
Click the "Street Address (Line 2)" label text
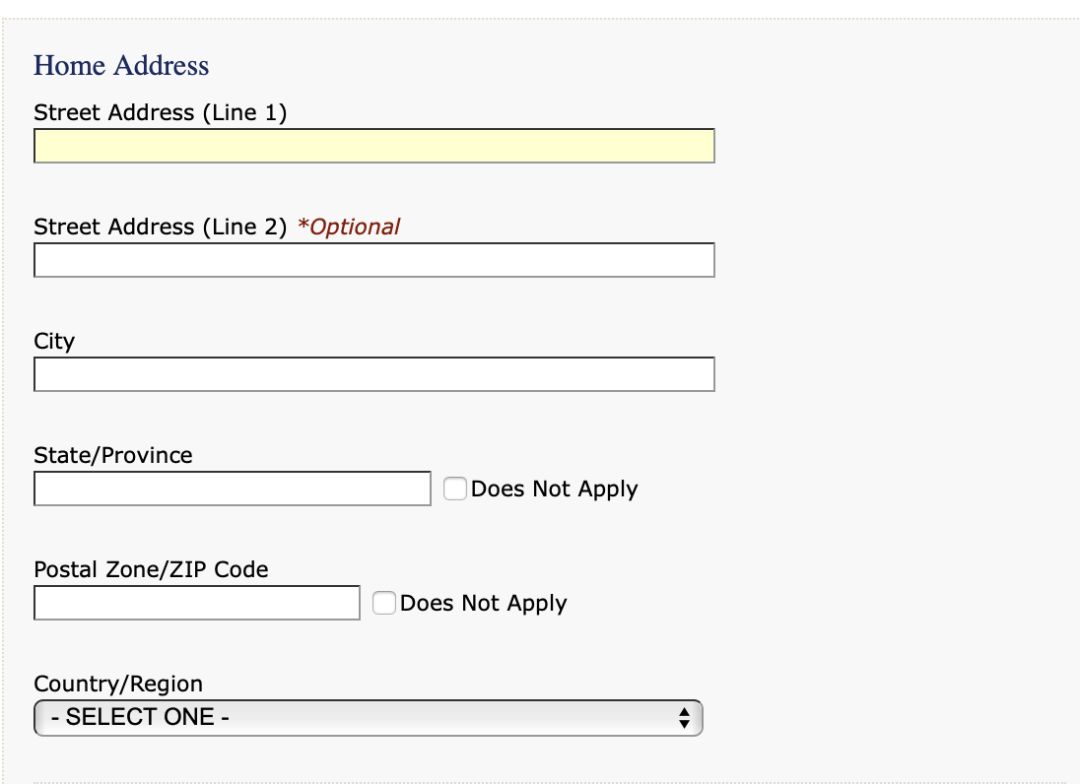(x=160, y=227)
